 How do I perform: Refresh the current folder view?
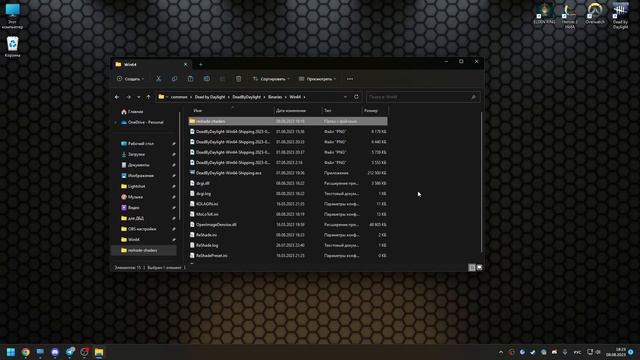[x=356, y=97]
